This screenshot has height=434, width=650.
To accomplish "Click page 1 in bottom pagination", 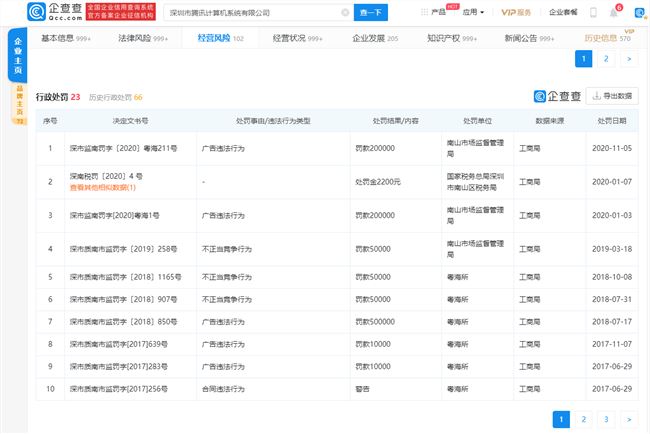I will click(x=561, y=419).
